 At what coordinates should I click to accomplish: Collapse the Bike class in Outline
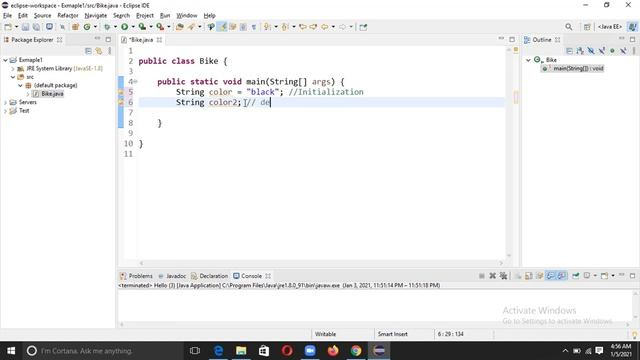[x=528, y=60]
